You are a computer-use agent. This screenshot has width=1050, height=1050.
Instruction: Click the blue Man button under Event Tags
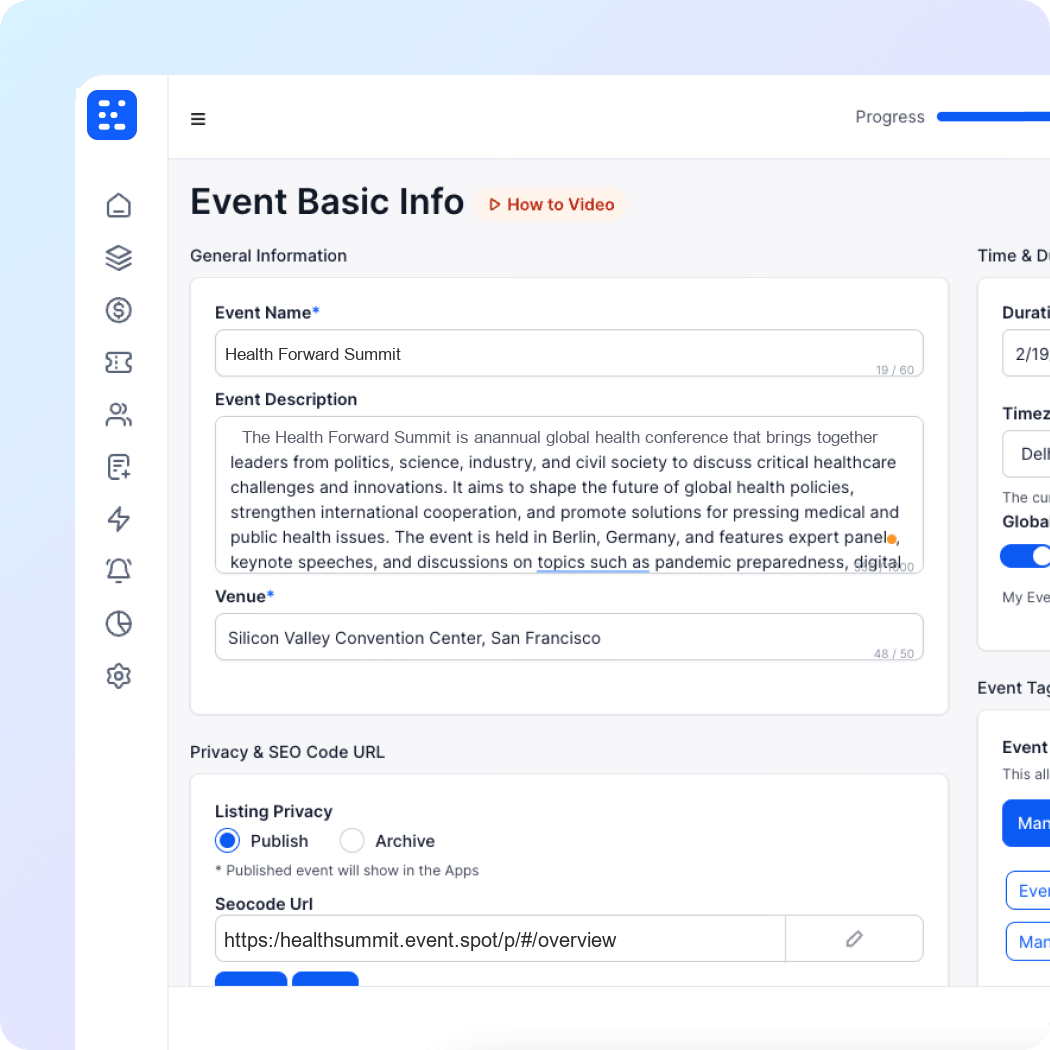click(1027, 823)
